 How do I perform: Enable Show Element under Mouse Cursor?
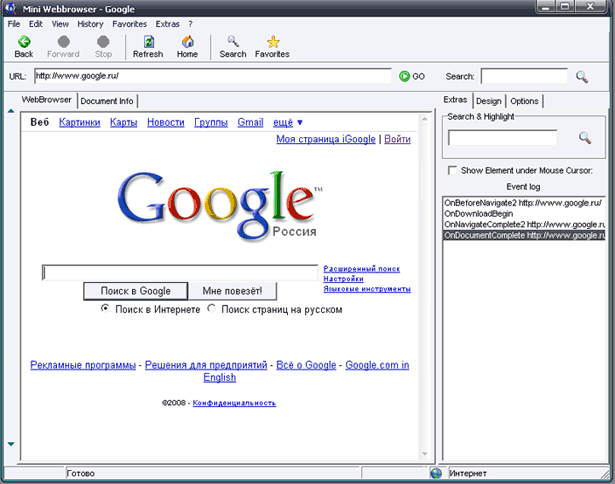[453, 170]
